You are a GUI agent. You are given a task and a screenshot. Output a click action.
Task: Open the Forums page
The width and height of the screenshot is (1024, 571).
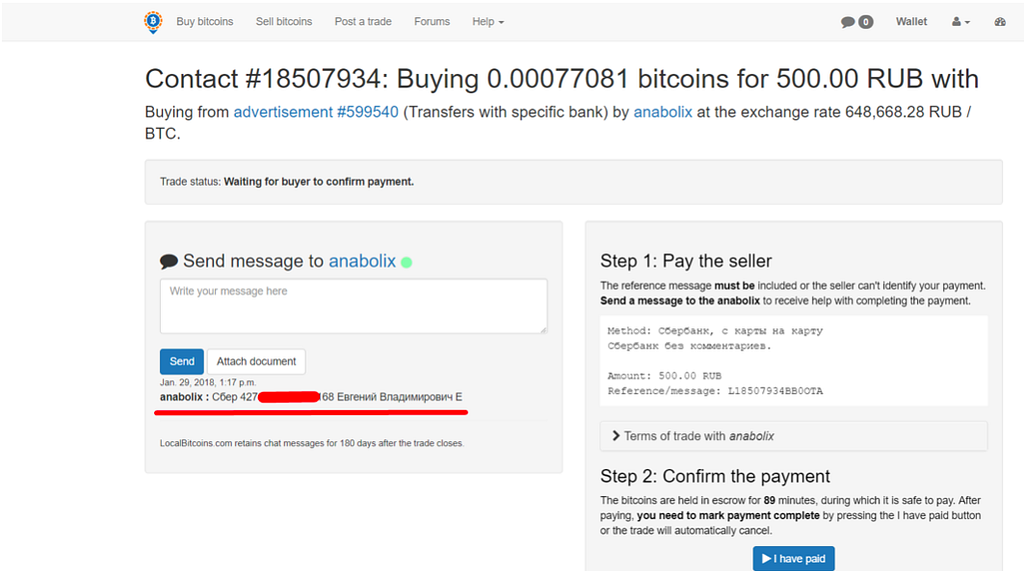click(x=432, y=22)
